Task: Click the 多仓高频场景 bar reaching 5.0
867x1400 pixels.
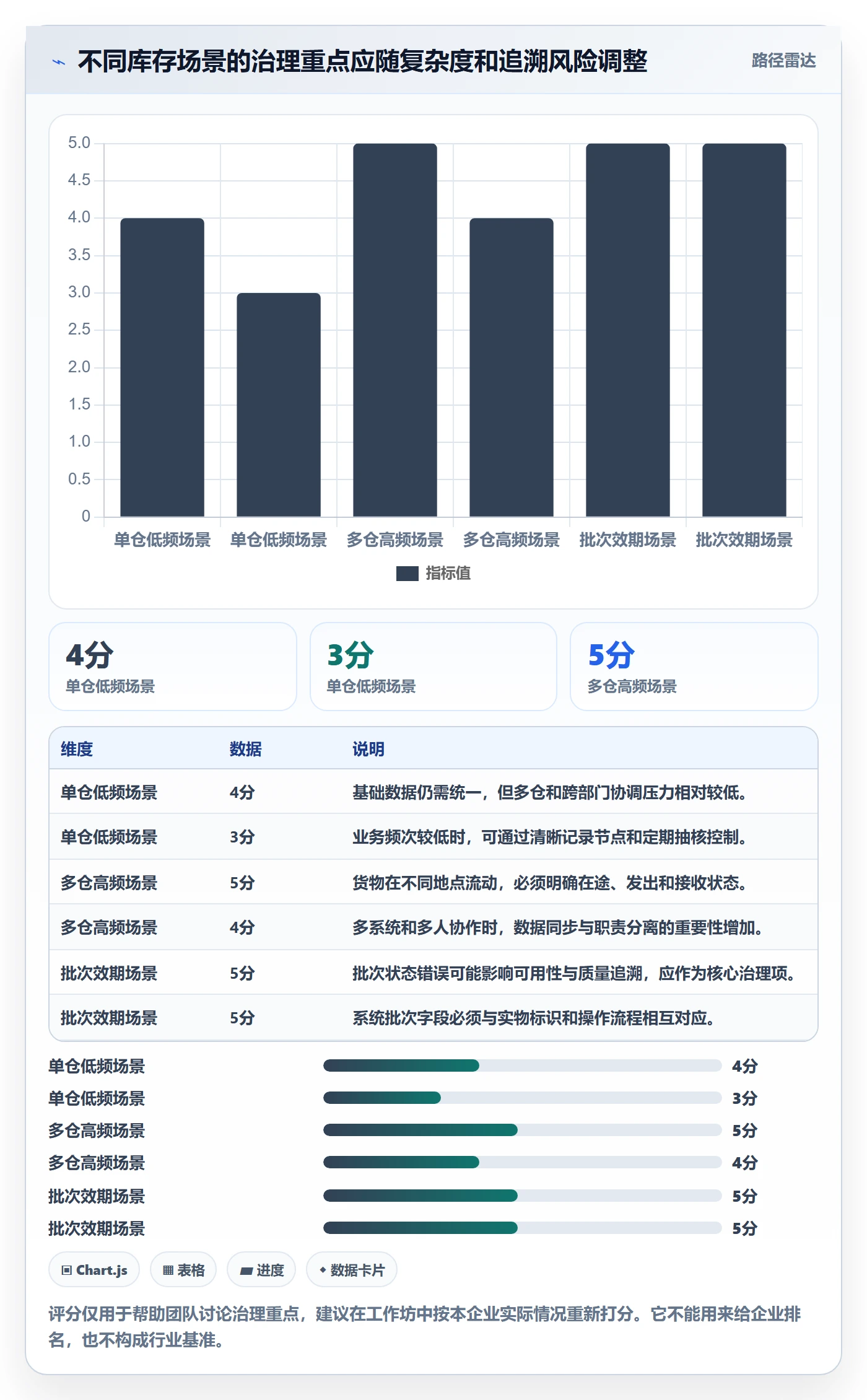Action: [395, 330]
